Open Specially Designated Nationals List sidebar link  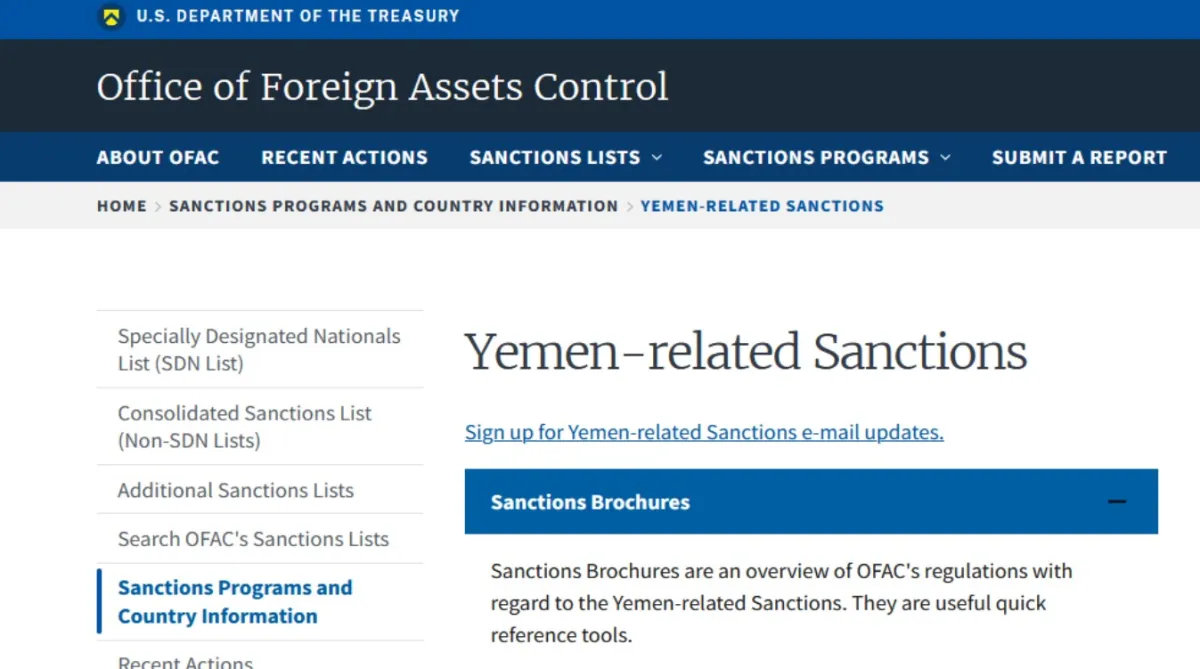pyautogui.click(x=259, y=350)
